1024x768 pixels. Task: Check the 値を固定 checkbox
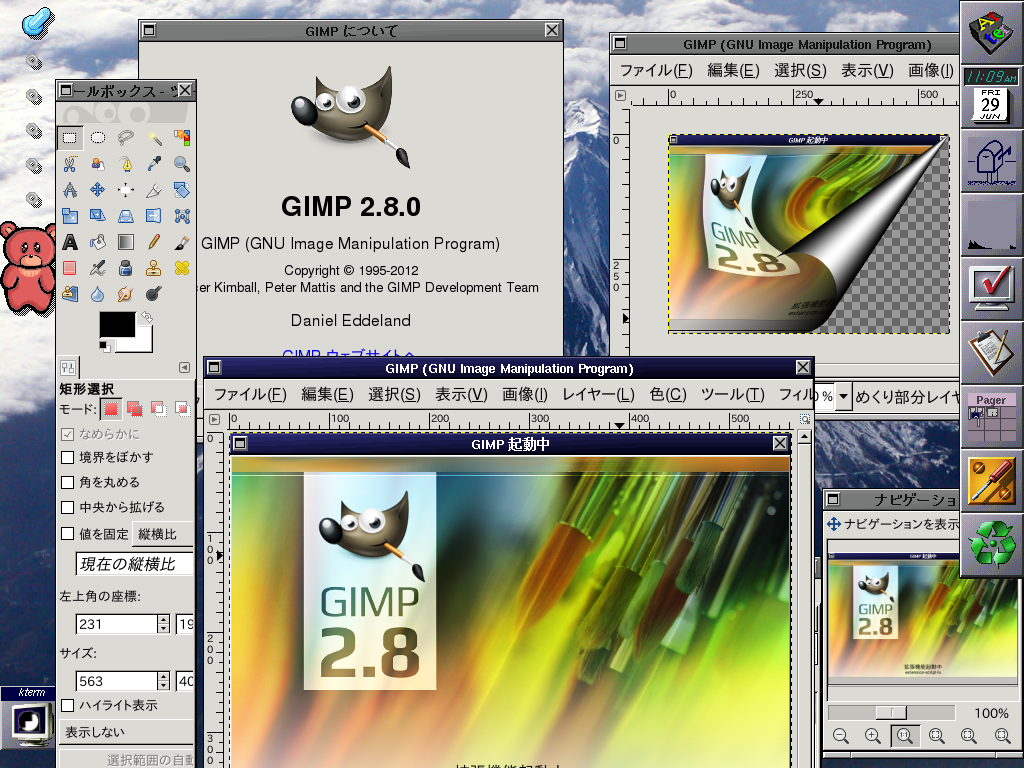coord(67,534)
